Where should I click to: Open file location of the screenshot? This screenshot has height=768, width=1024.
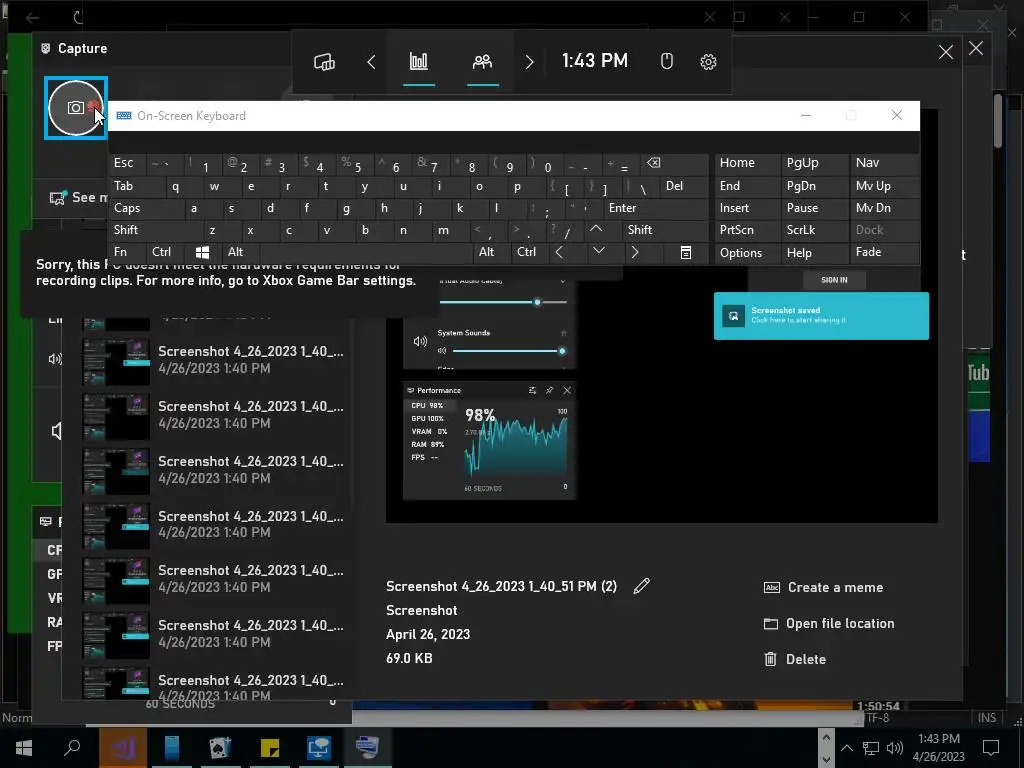[x=829, y=623]
